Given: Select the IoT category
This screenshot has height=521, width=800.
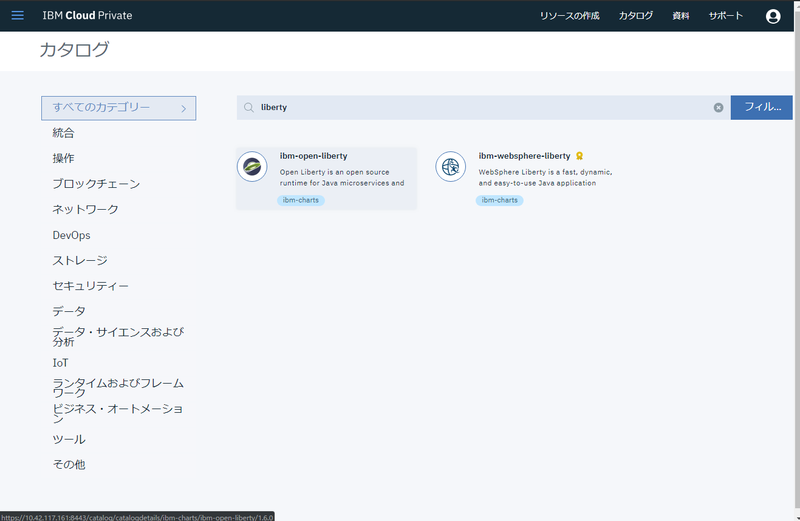Looking at the screenshot, I should click(60, 363).
